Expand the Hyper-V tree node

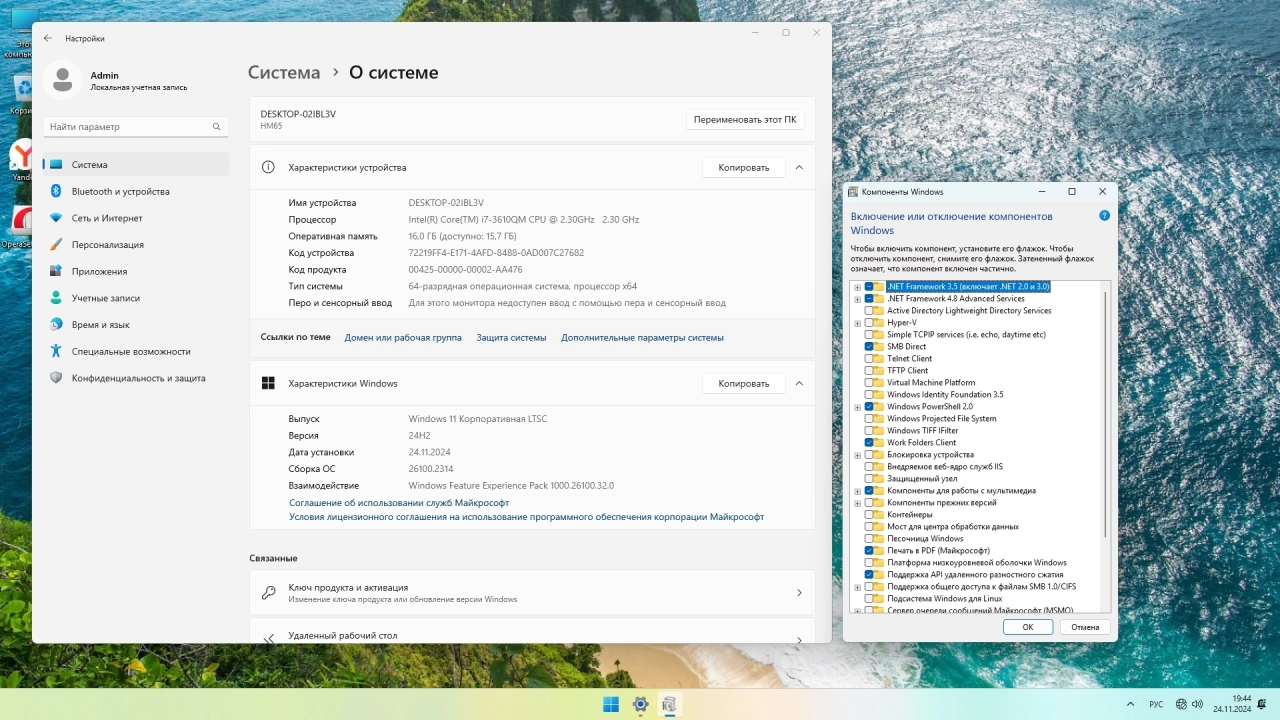click(x=858, y=323)
